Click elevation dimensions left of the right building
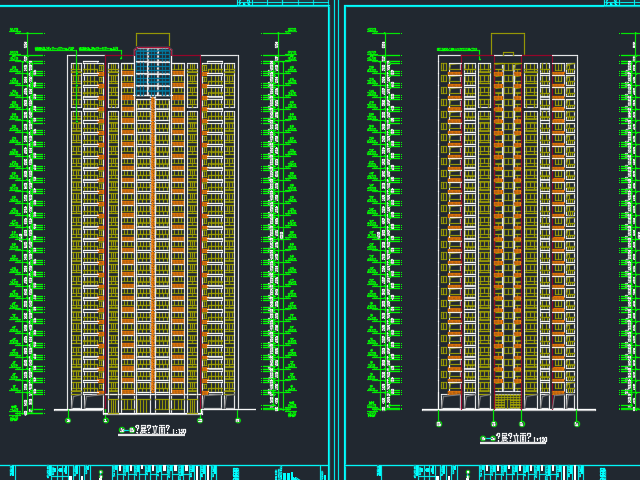 (x=380, y=230)
